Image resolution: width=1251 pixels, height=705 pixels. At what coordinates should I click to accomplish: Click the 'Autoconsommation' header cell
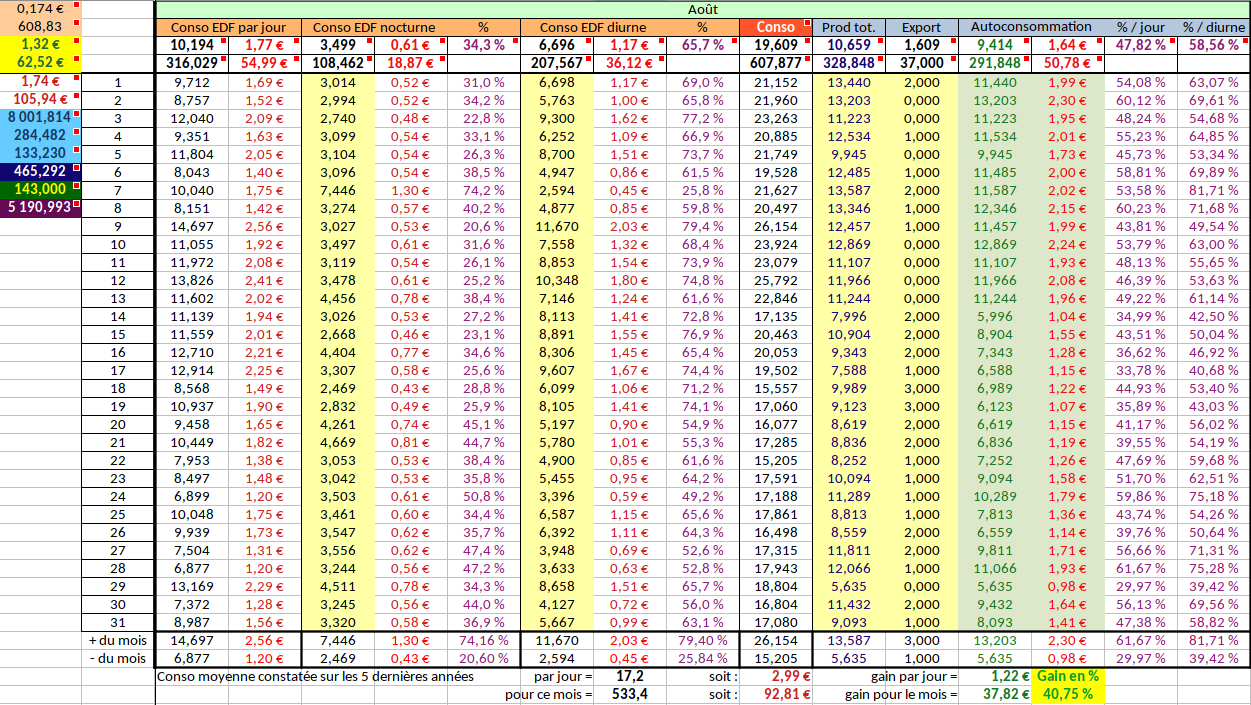1031,28
